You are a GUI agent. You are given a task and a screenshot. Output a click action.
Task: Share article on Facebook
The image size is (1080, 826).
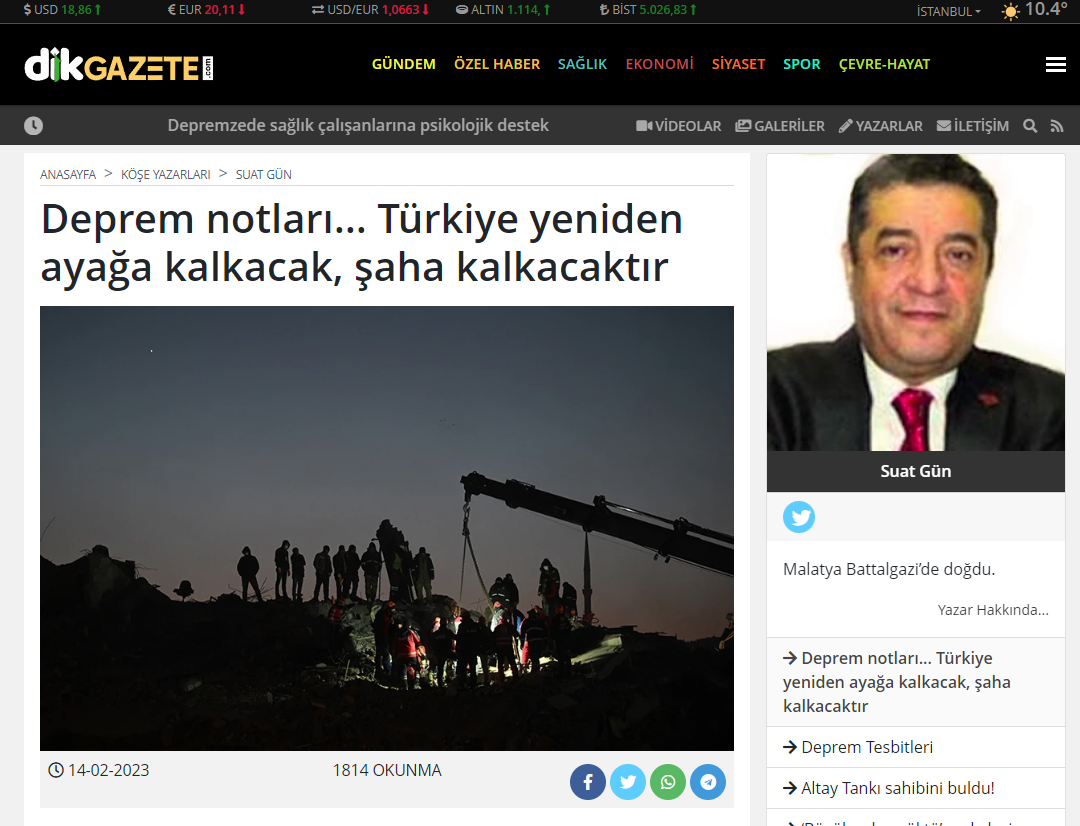tap(588, 782)
